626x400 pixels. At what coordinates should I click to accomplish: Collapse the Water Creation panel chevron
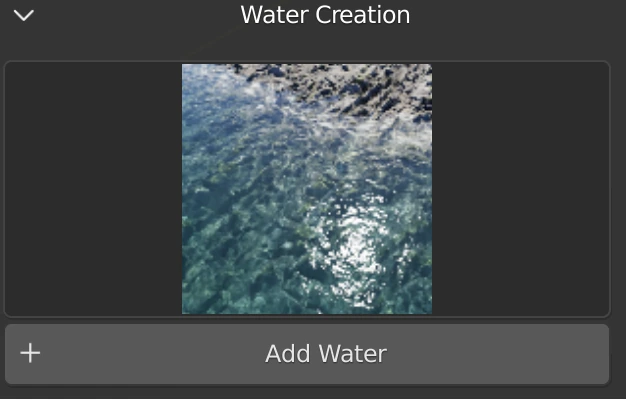tap(23, 15)
